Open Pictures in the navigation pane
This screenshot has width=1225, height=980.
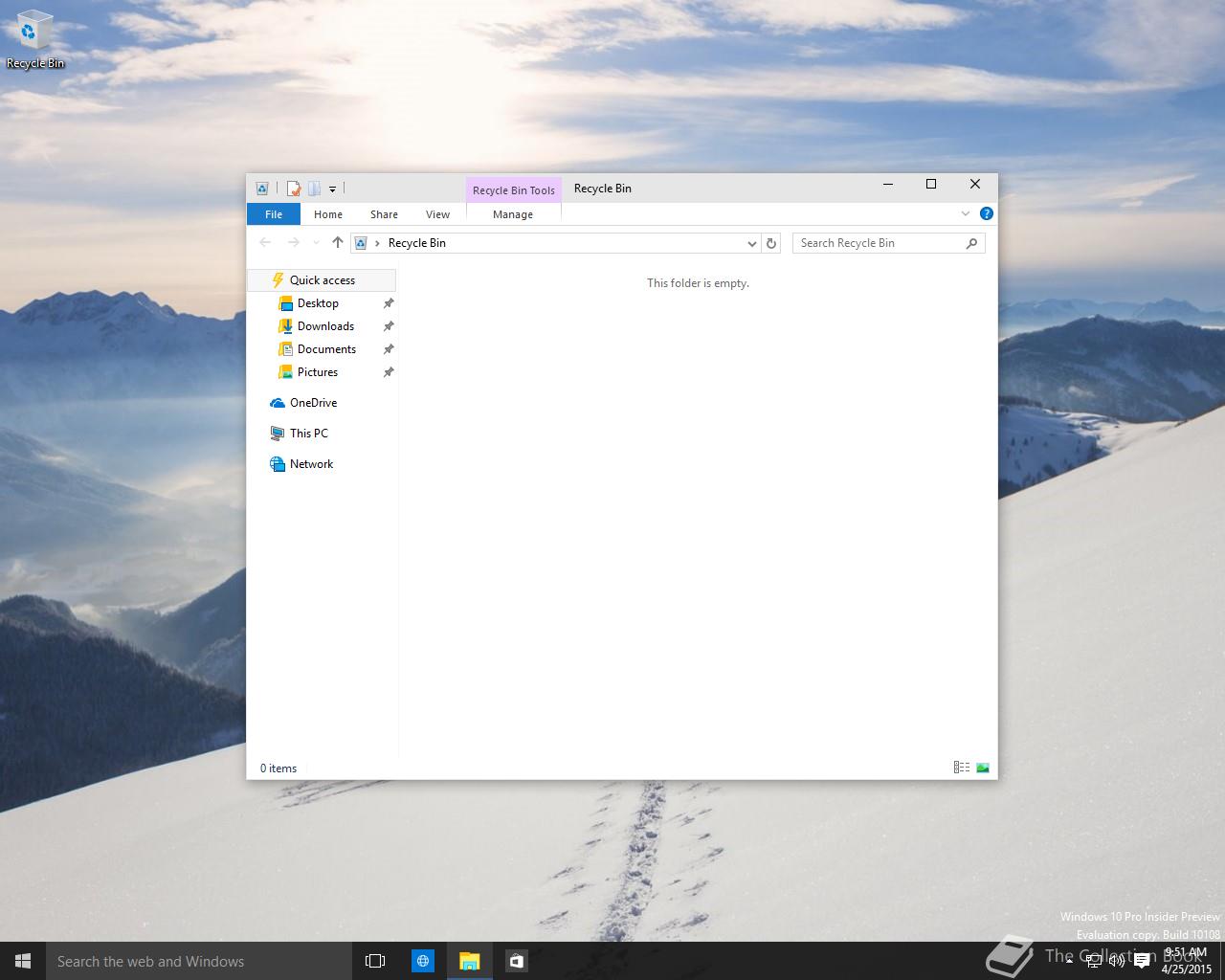coord(318,372)
